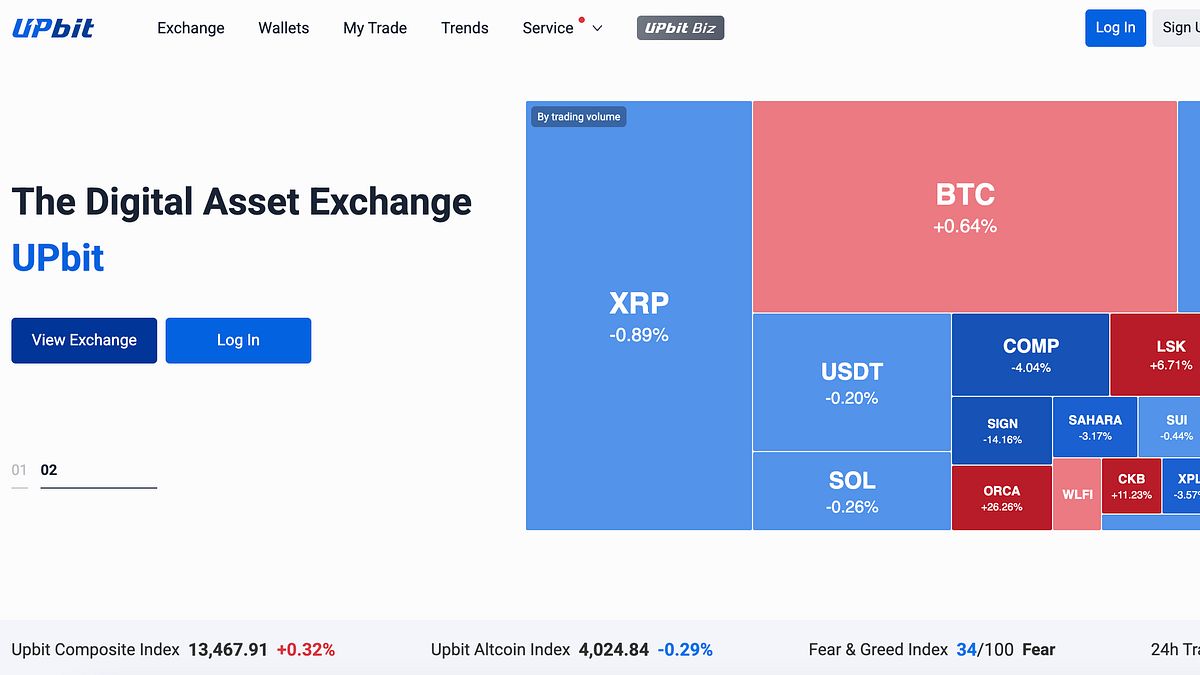Open My Trade in navigation

[375, 28]
